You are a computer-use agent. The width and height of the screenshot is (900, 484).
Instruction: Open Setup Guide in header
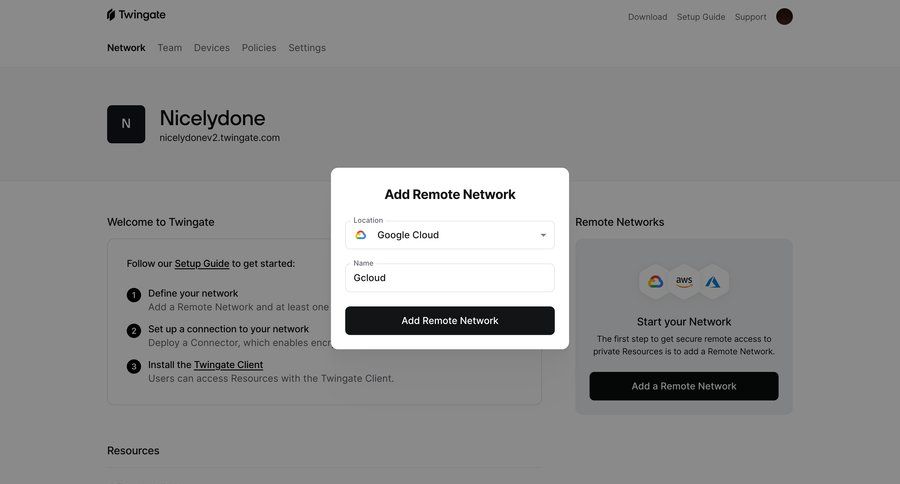701,17
